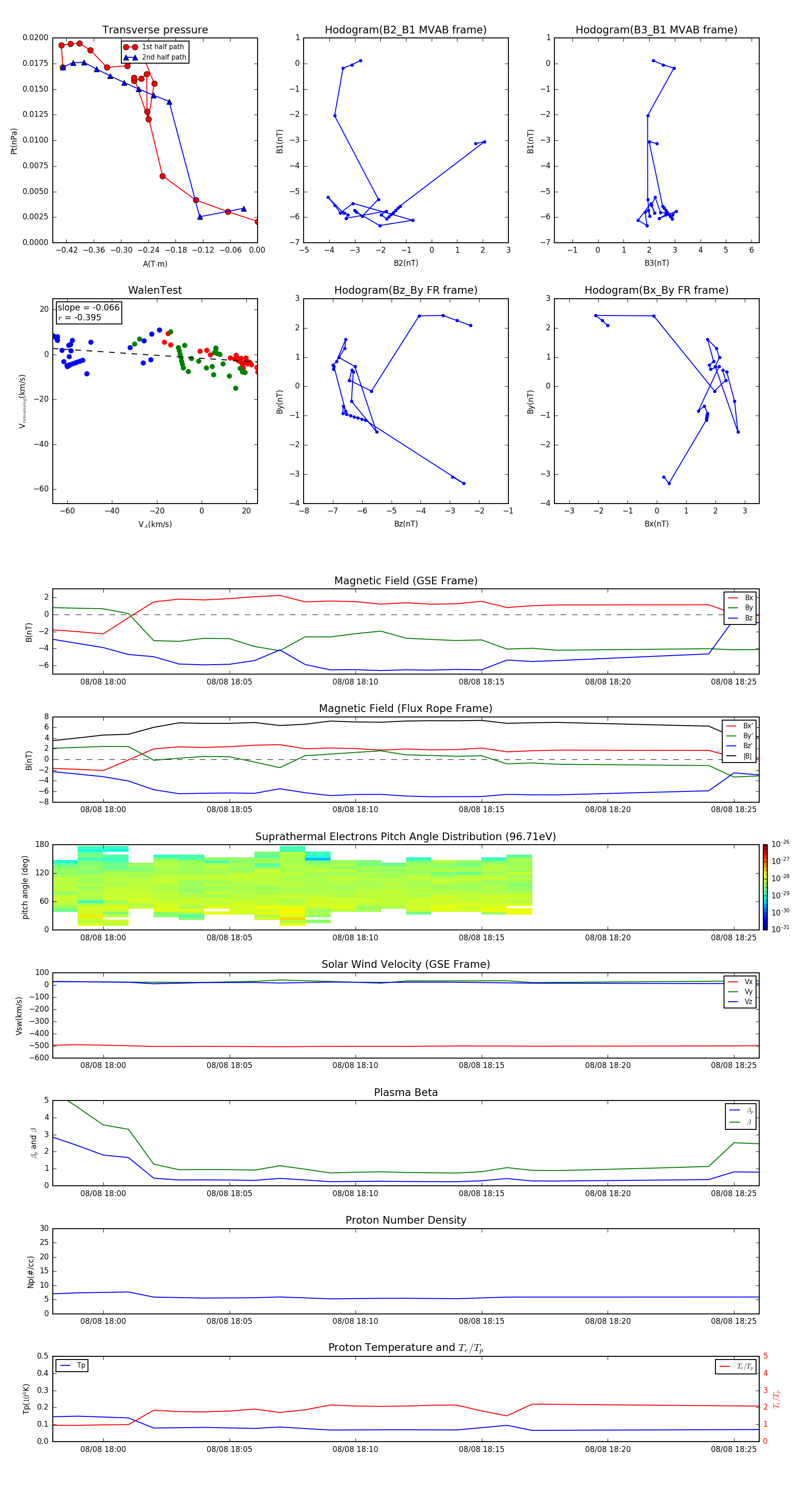Select the Bx' legend entry in Flux Rope plot
Image resolution: width=812 pixels, height=1489 pixels.
740,726
